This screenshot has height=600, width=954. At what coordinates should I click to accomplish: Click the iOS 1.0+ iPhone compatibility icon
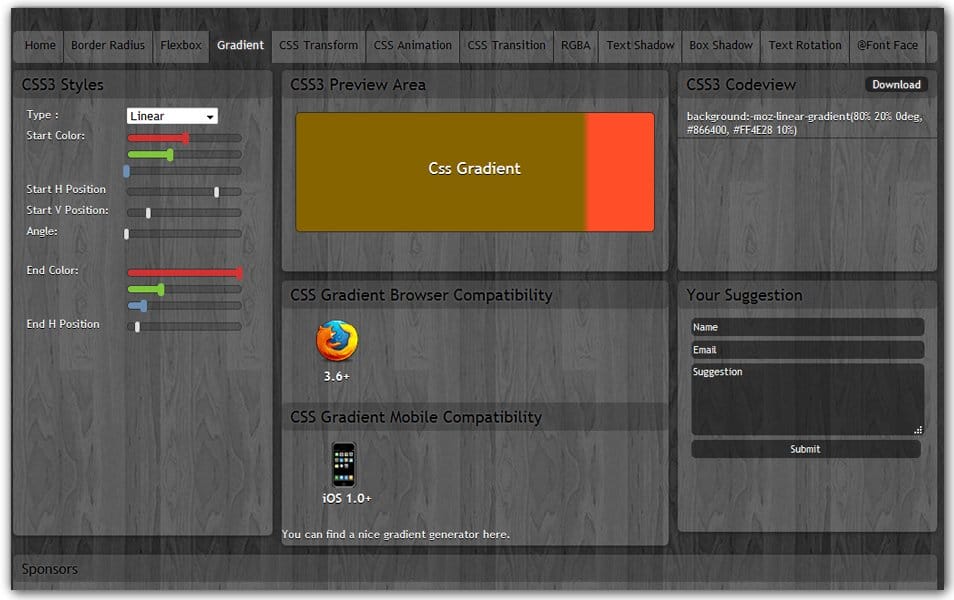(342, 463)
